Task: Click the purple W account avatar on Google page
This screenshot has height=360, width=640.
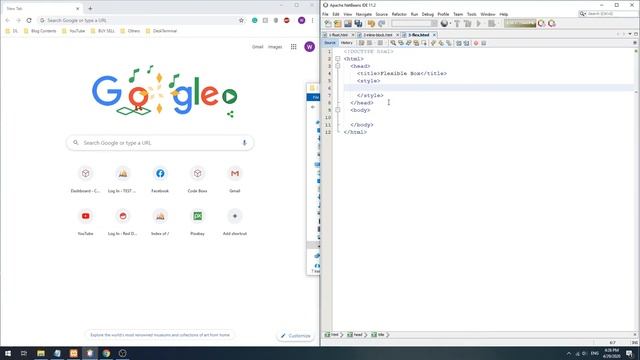Action: pyautogui.click(x=309, y=47)
